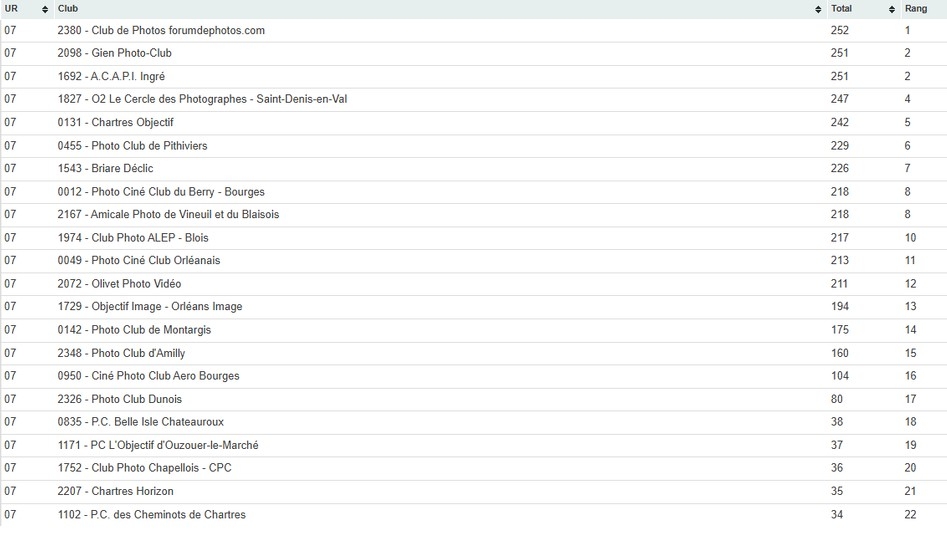This screenshot has height=537, width=947.
Task: Click the Rang column header
Action: (916, 9)
